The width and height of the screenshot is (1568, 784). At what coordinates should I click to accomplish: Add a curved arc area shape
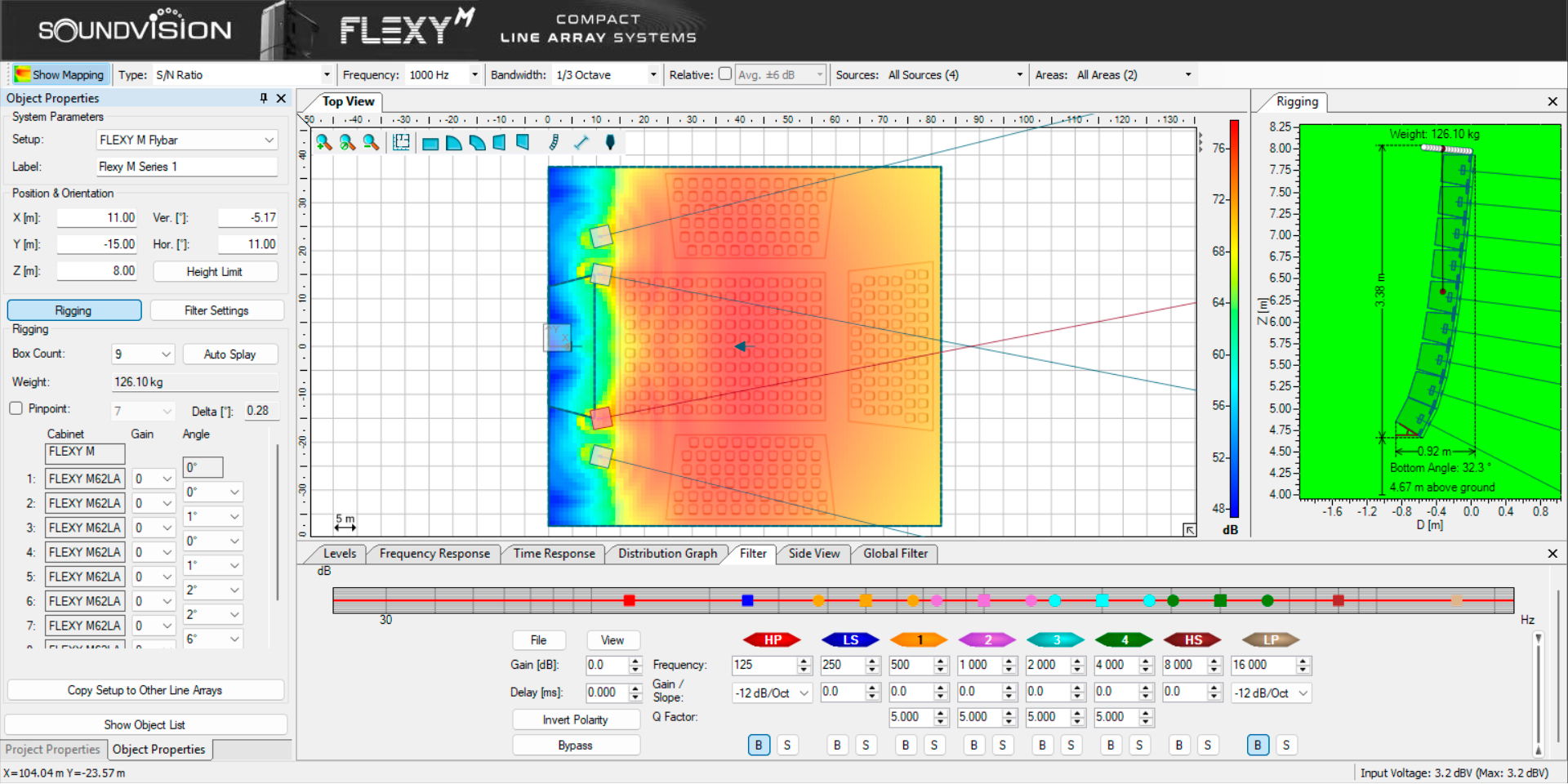coord(478,144)
